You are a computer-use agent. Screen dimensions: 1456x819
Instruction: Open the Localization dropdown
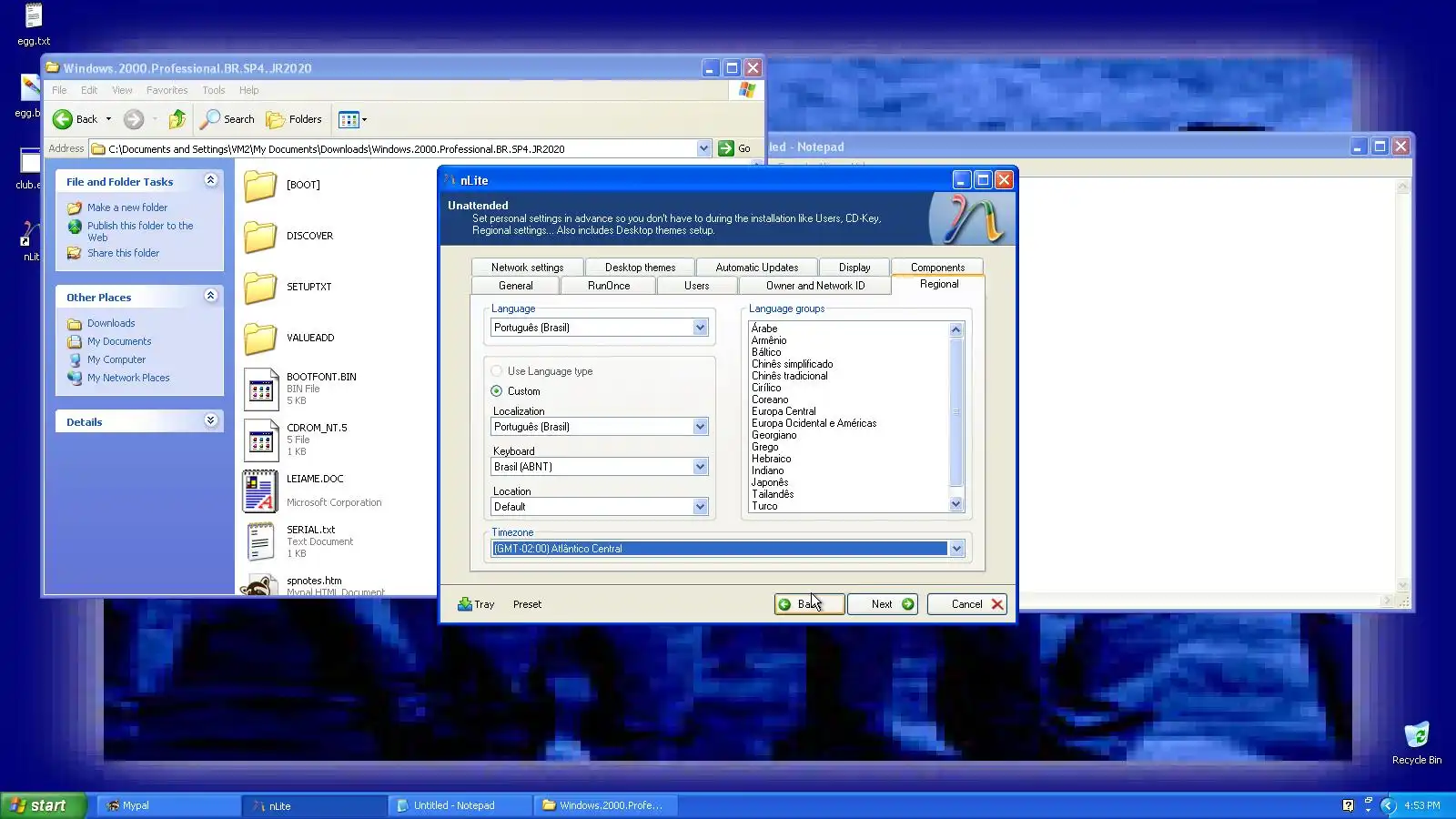[x=700, y=427]
